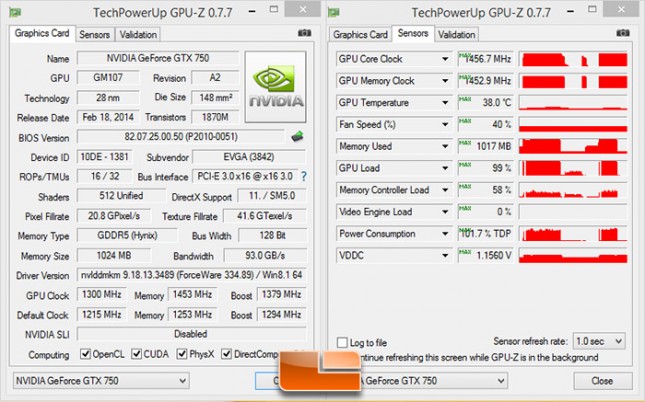645x402 pixels.
Task: Click the Bus Interface question mark icon
Action: tap(304, 177)
